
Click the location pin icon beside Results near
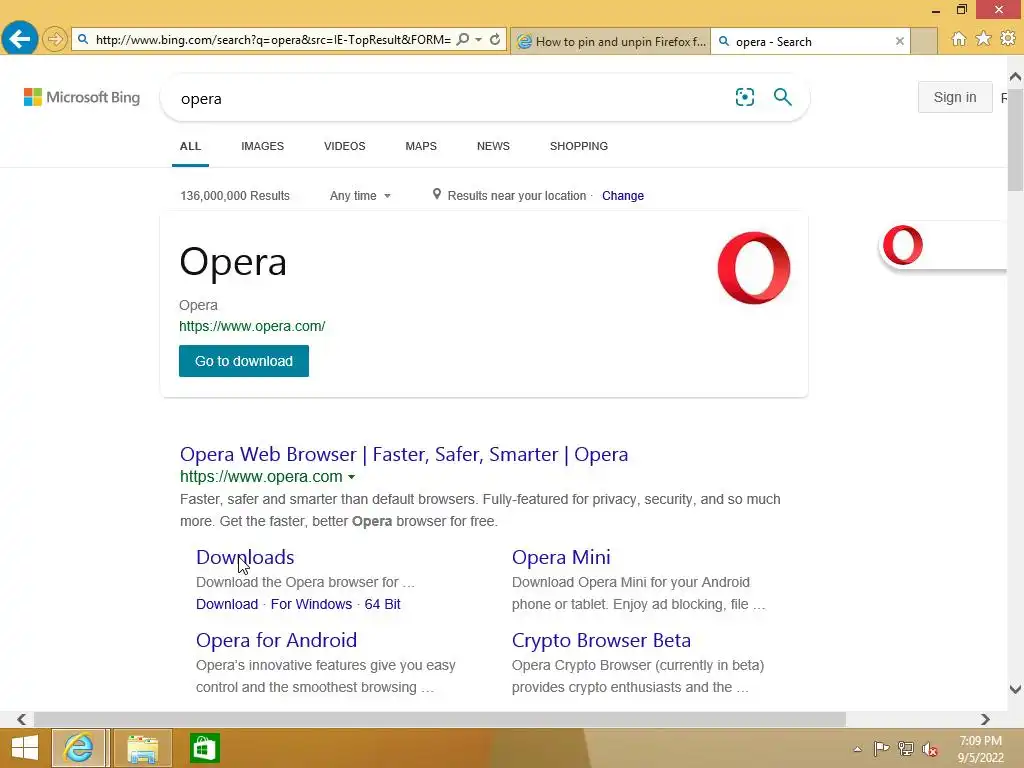click(437, 195)
